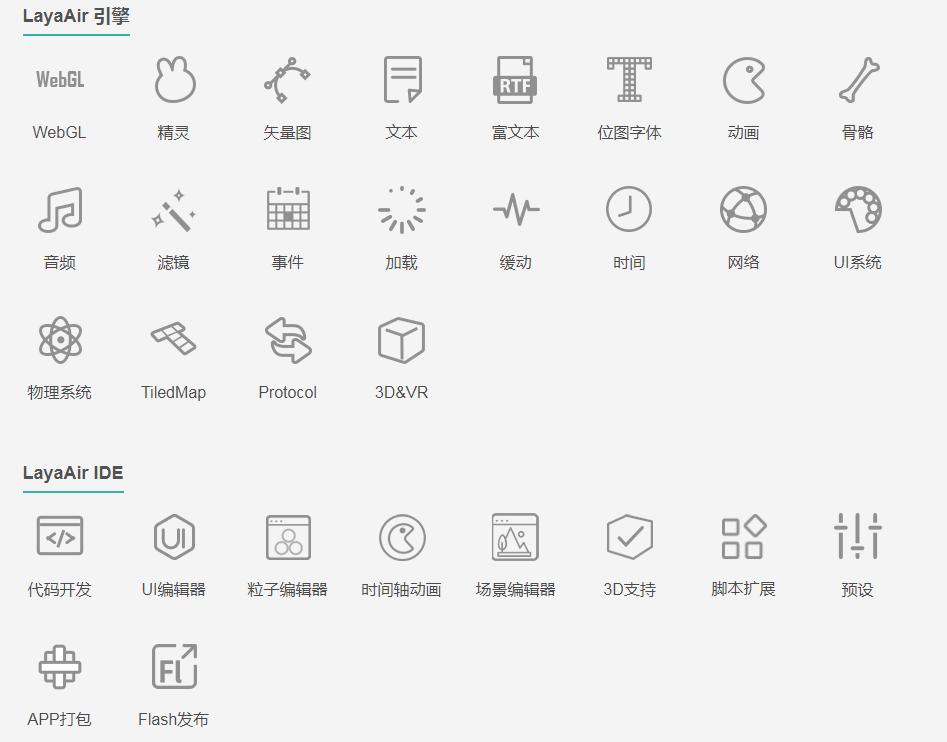Click the WebGL icon
Viewport: 947px width, 742px height.
[60, 80]
